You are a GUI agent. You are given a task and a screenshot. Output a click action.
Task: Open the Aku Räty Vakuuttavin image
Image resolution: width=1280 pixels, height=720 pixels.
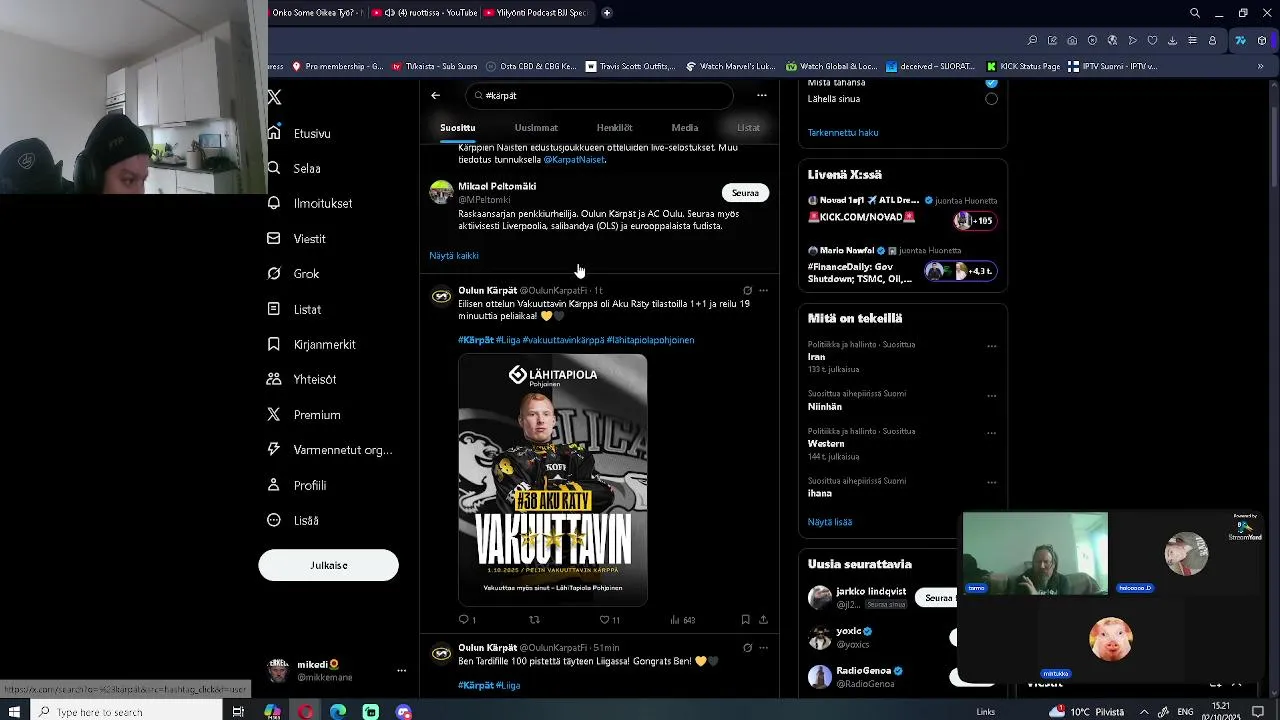click(553, 480)
